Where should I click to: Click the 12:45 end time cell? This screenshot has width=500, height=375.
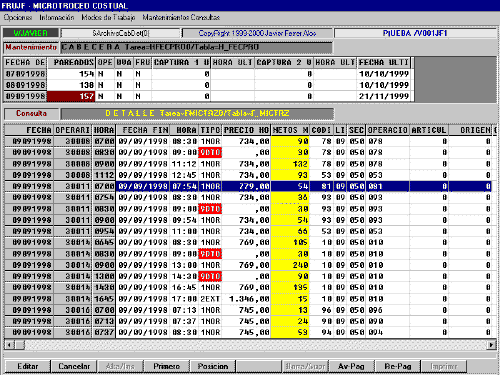click(x=185, y=175)
